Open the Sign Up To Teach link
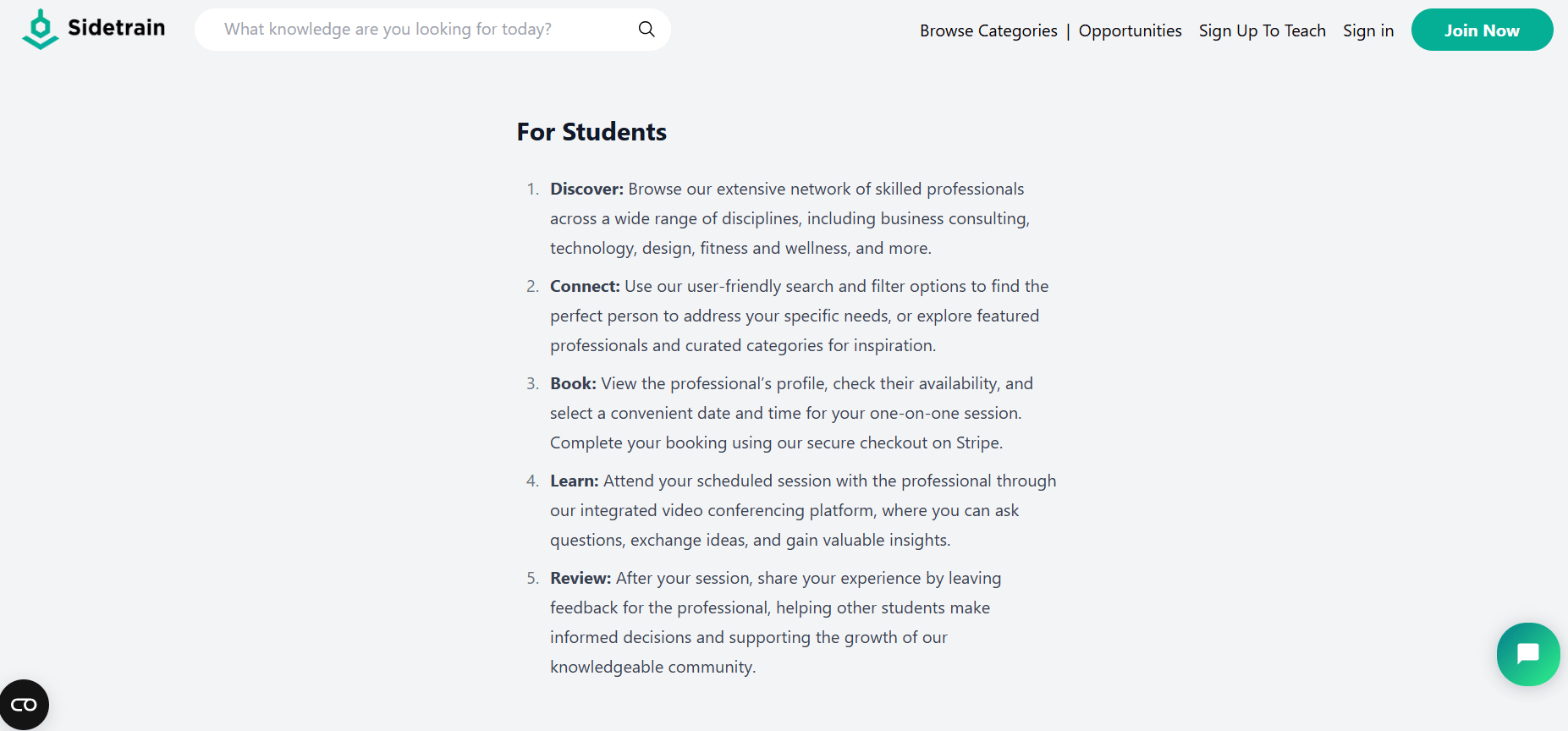Screen dimensions: 1568x731 1262,30
